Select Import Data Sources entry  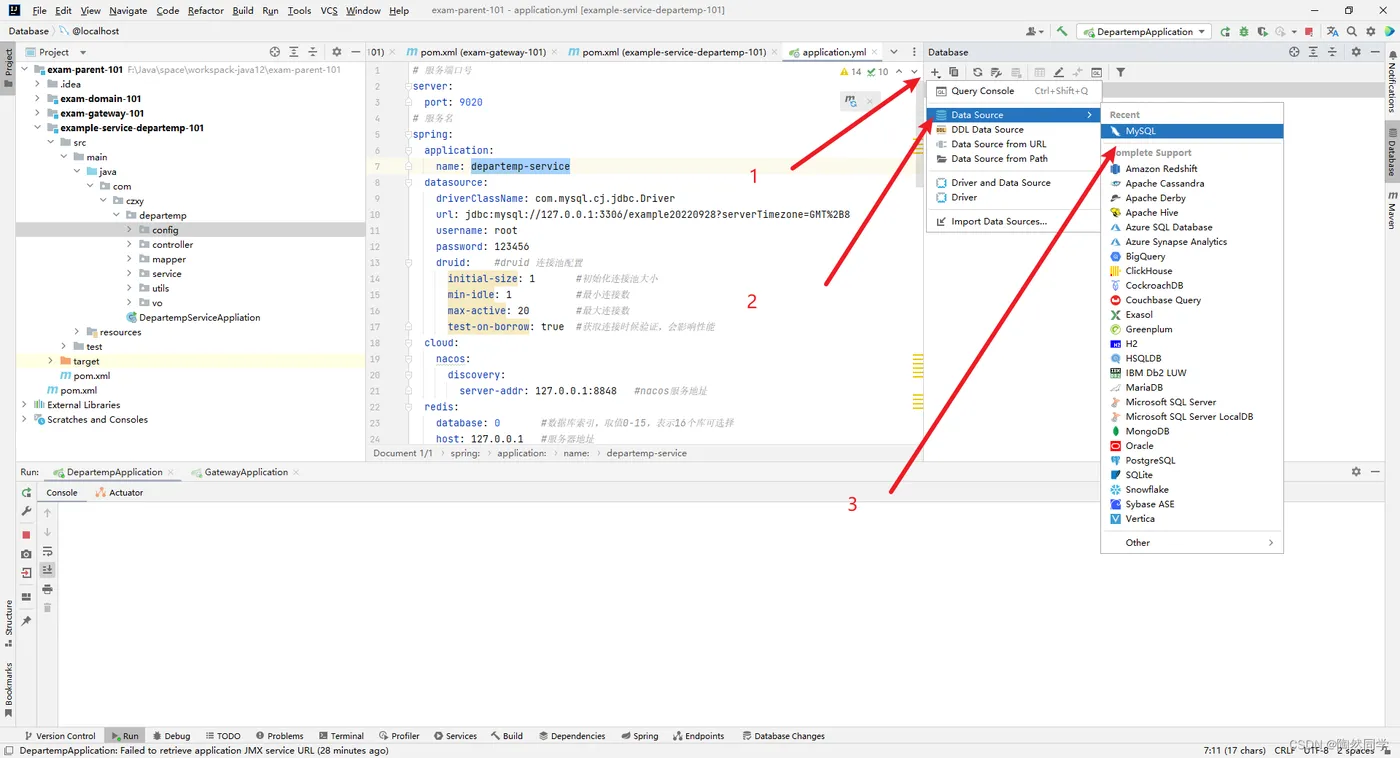coord(1013,221)
